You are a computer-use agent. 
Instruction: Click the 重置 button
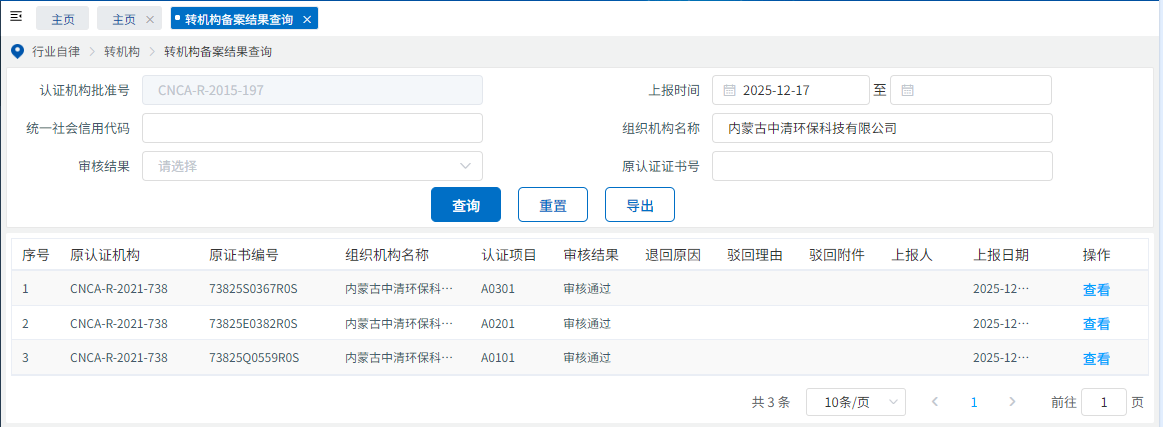coord(552,205)
